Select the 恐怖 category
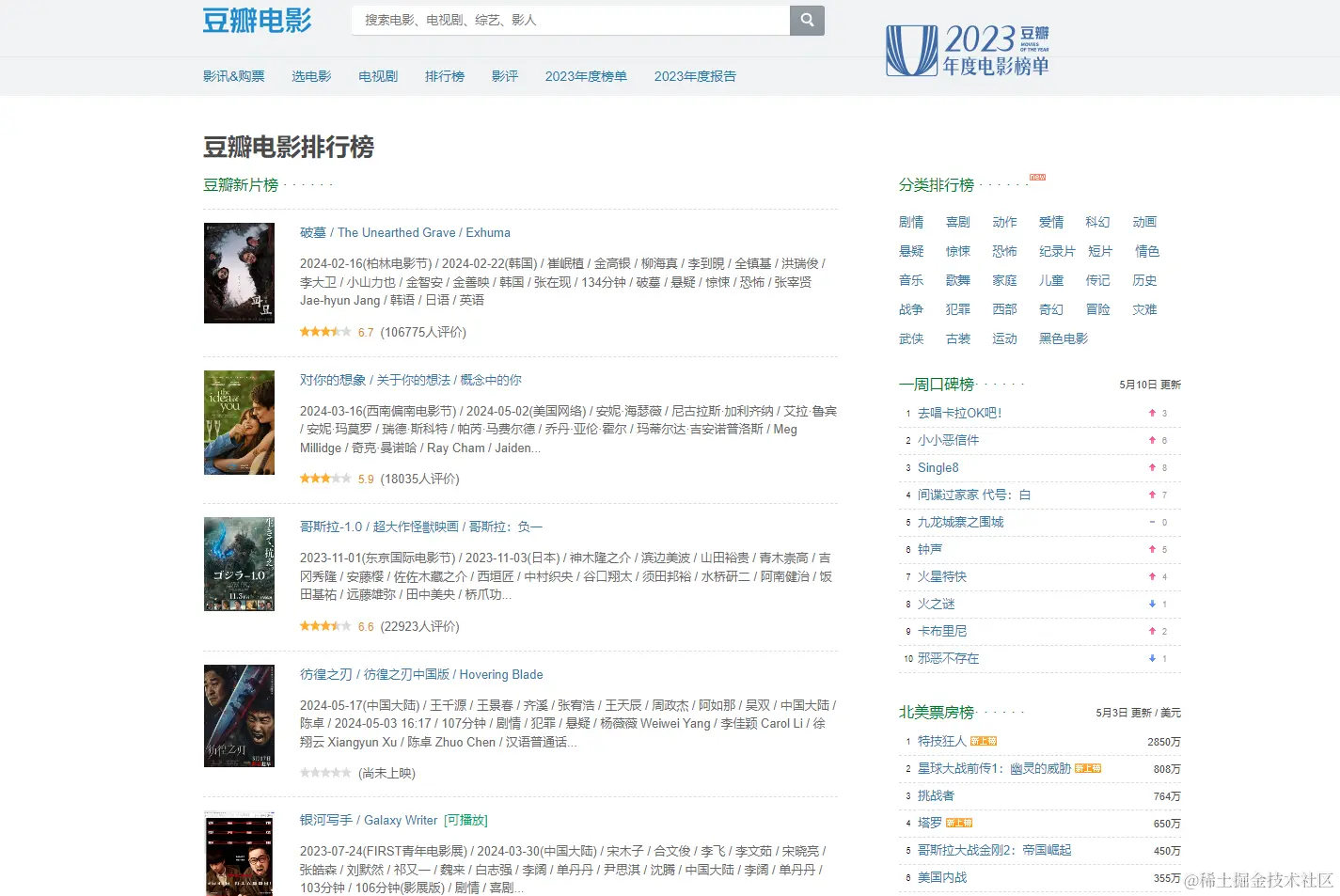The image size is (1340, 896). [x=1004, y=251]
